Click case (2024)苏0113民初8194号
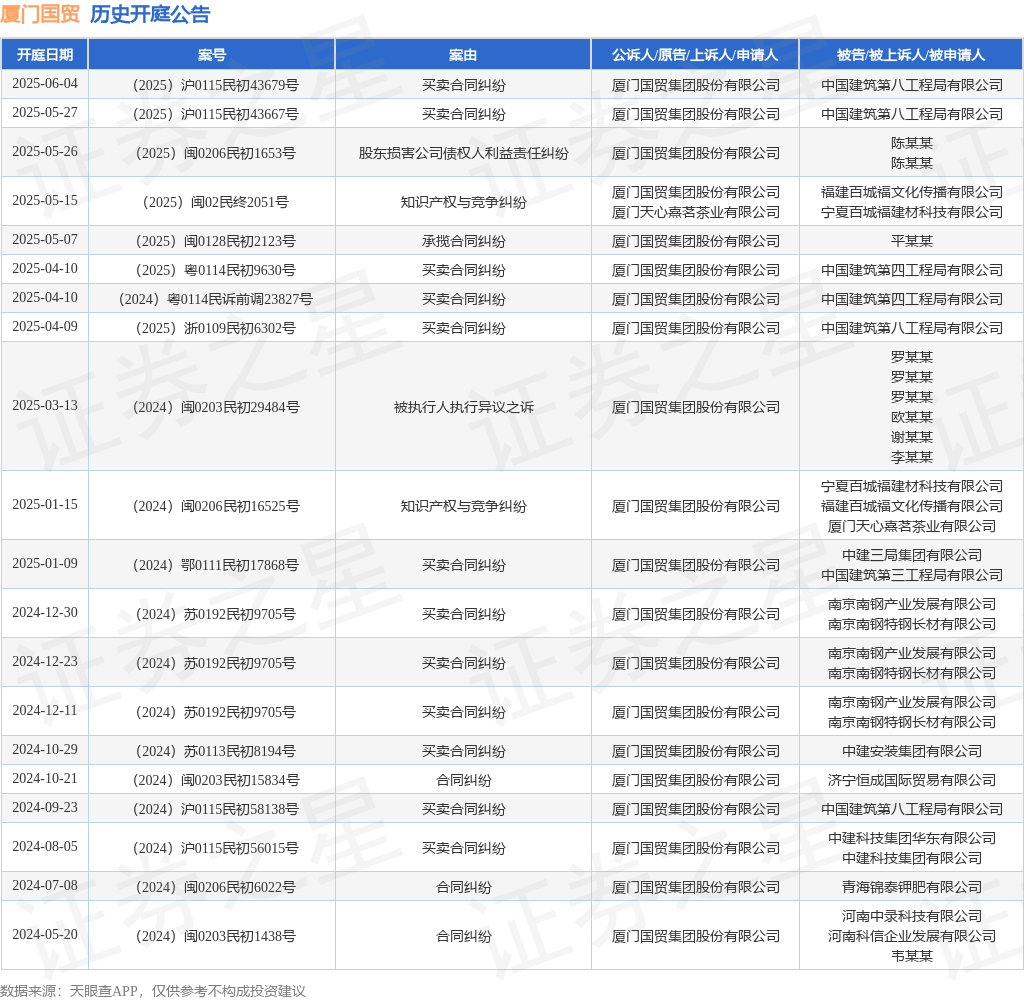 pos(216,751)
